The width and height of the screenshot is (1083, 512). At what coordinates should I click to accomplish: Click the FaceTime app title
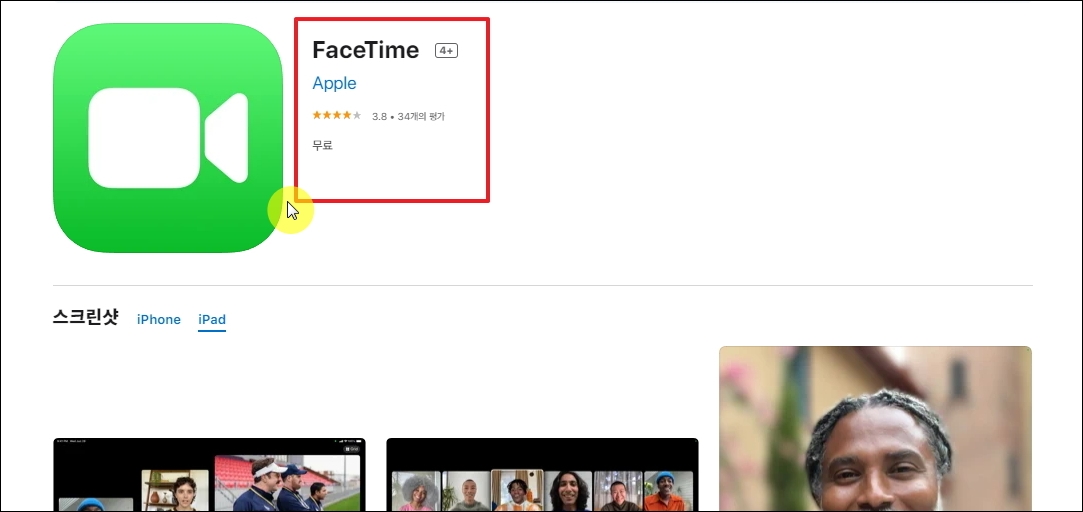click(365, 50)
